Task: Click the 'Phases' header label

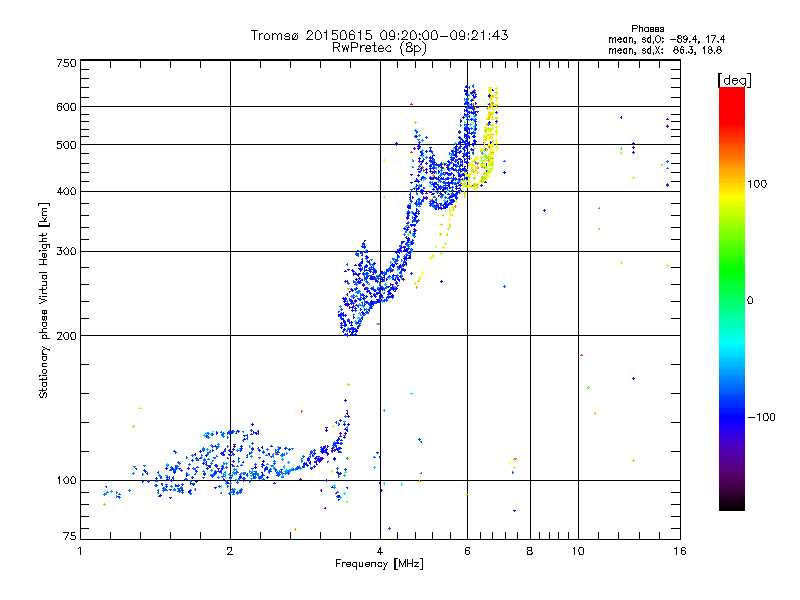Action: point(647,29)
